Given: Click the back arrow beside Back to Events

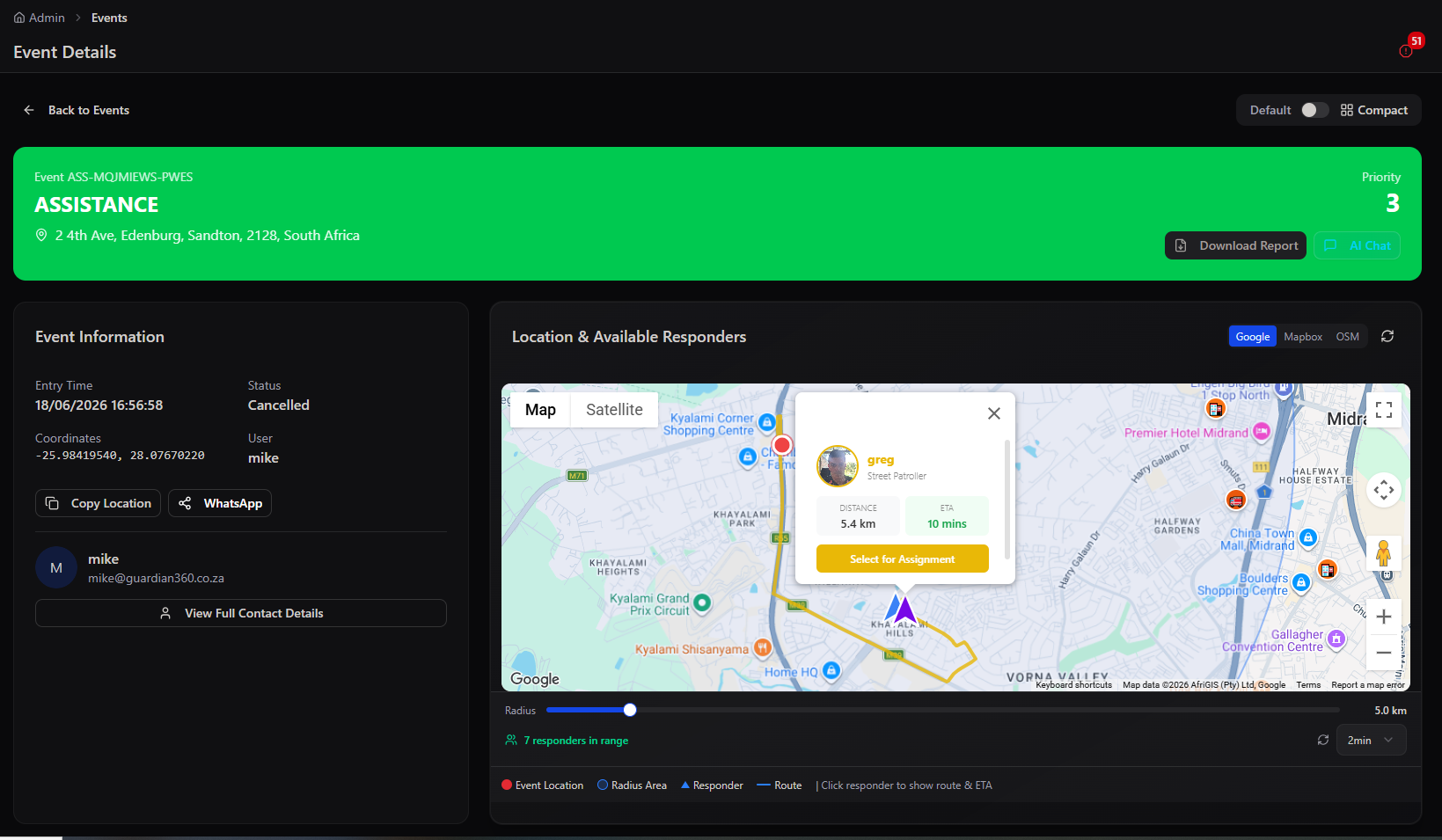Looking at the screenshot, I should 29,110.
